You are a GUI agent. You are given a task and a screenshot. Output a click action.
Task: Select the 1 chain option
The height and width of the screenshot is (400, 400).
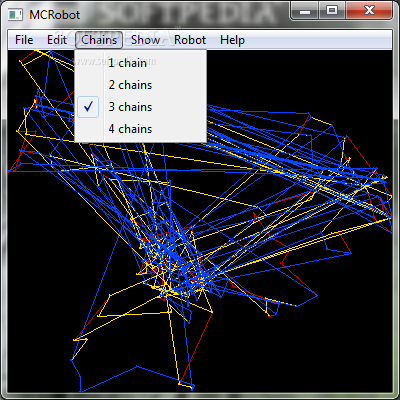[x=140, y=63]
